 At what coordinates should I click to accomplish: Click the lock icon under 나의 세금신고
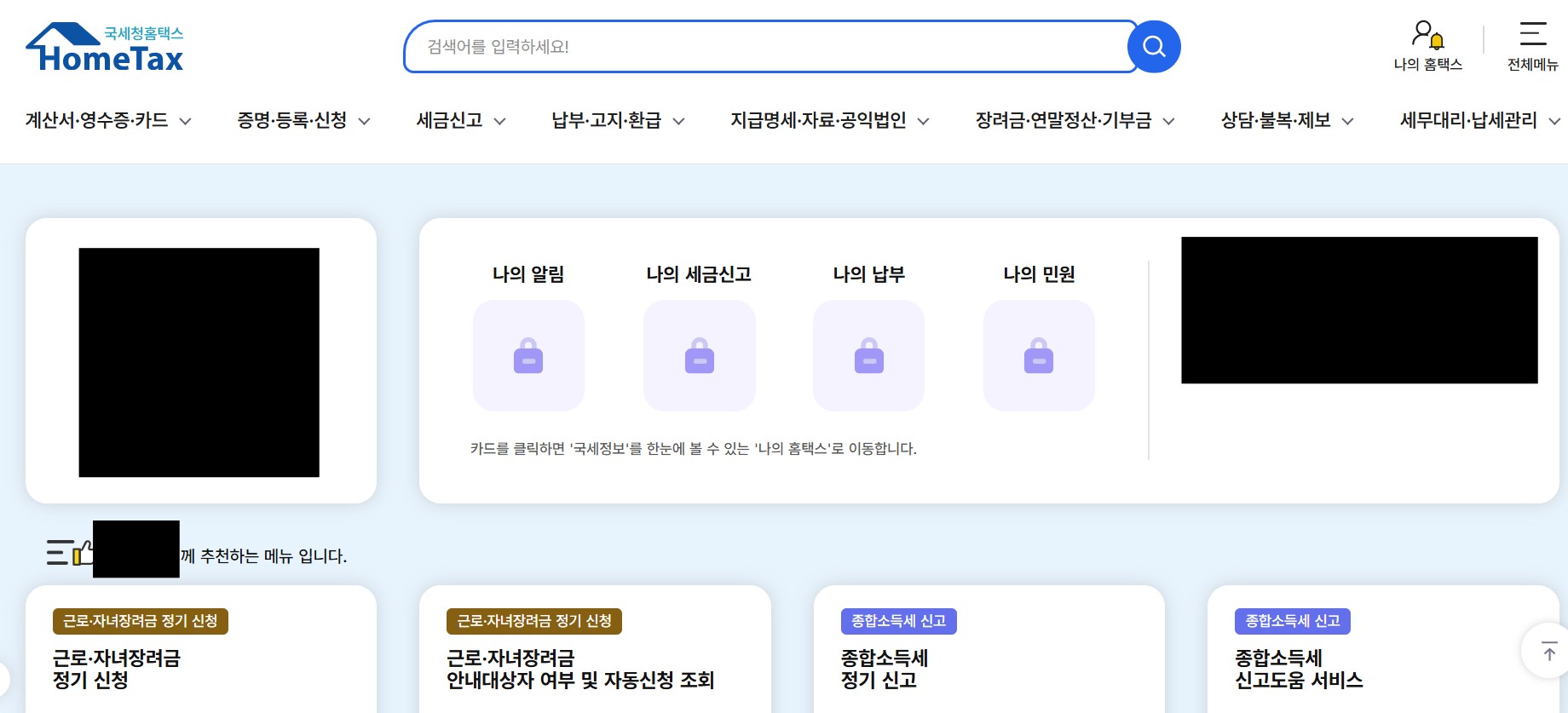699,355
